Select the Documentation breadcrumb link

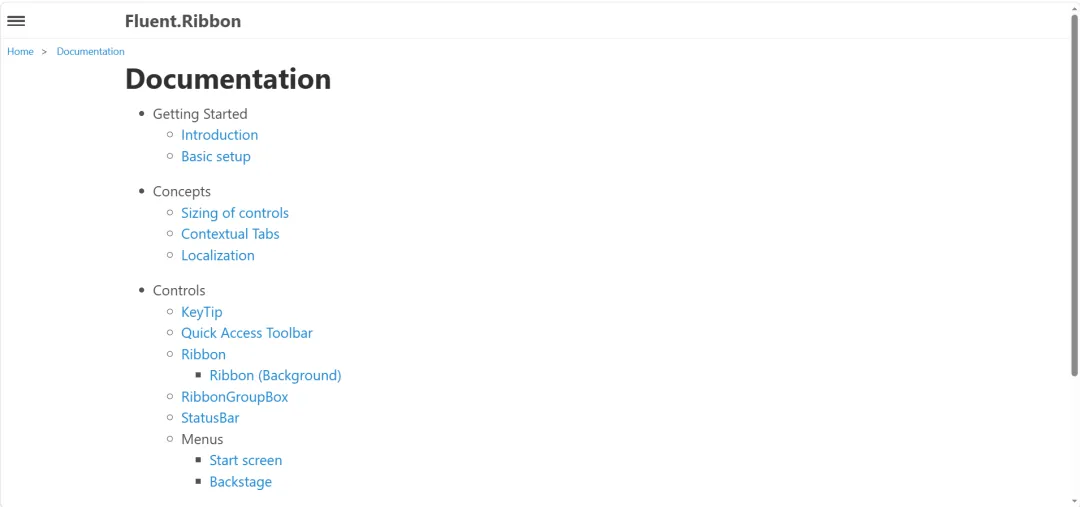(x=90, y=52)
